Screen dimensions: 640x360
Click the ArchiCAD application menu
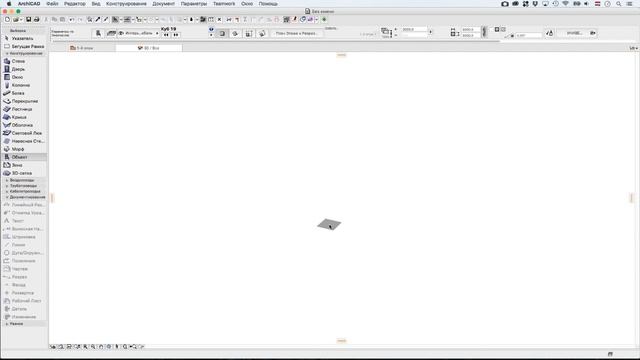[x=29, y=4]
